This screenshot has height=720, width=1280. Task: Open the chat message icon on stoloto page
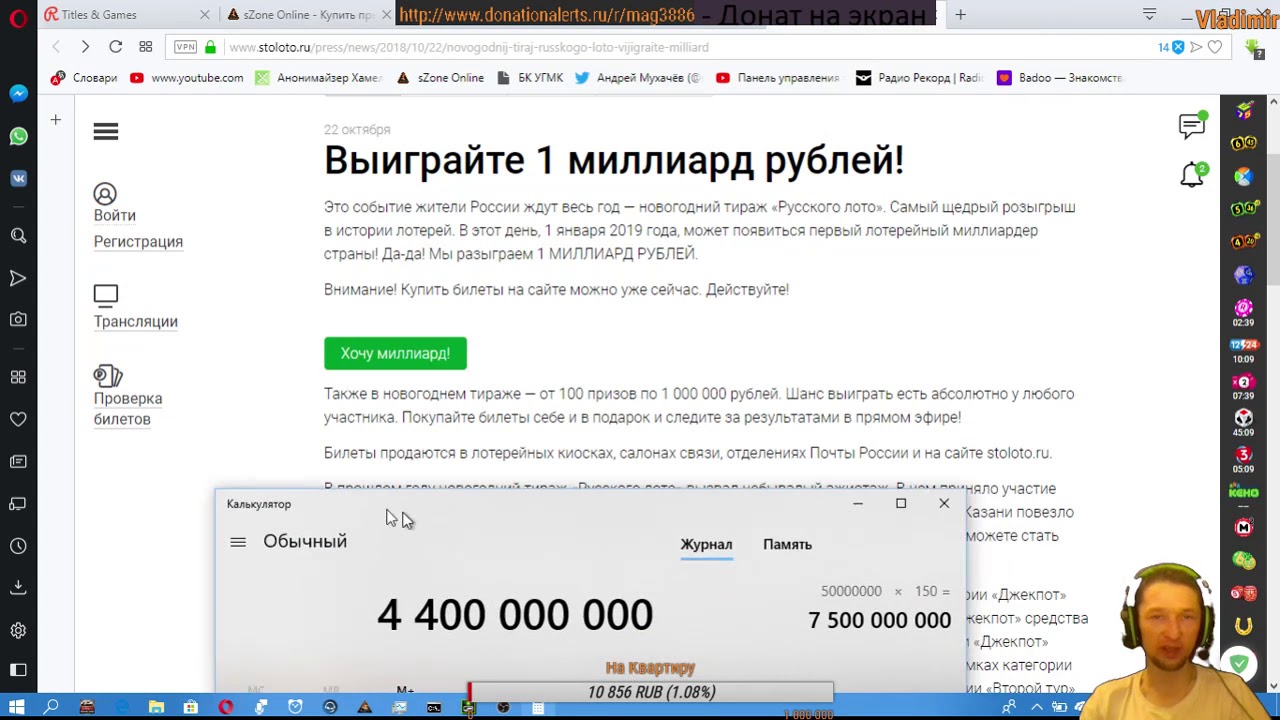[x=1192, y=125]
